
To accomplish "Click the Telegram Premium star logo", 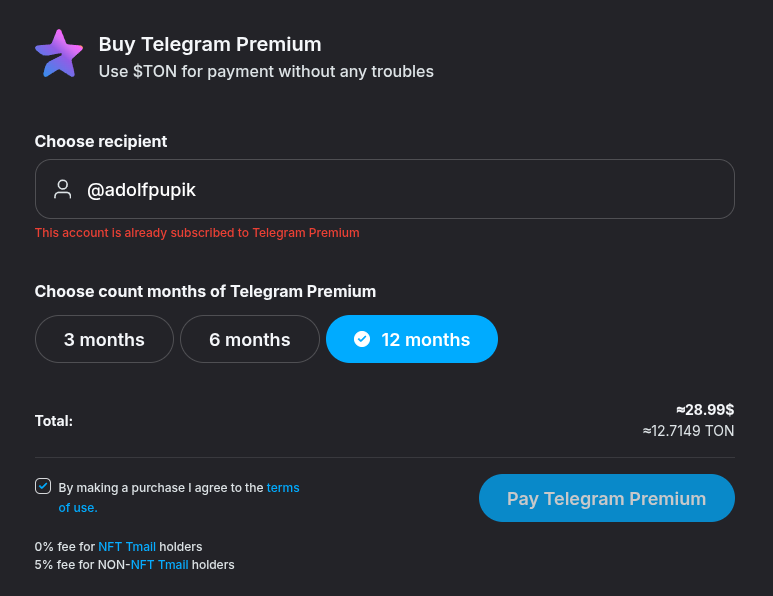I will click(58, 54).
